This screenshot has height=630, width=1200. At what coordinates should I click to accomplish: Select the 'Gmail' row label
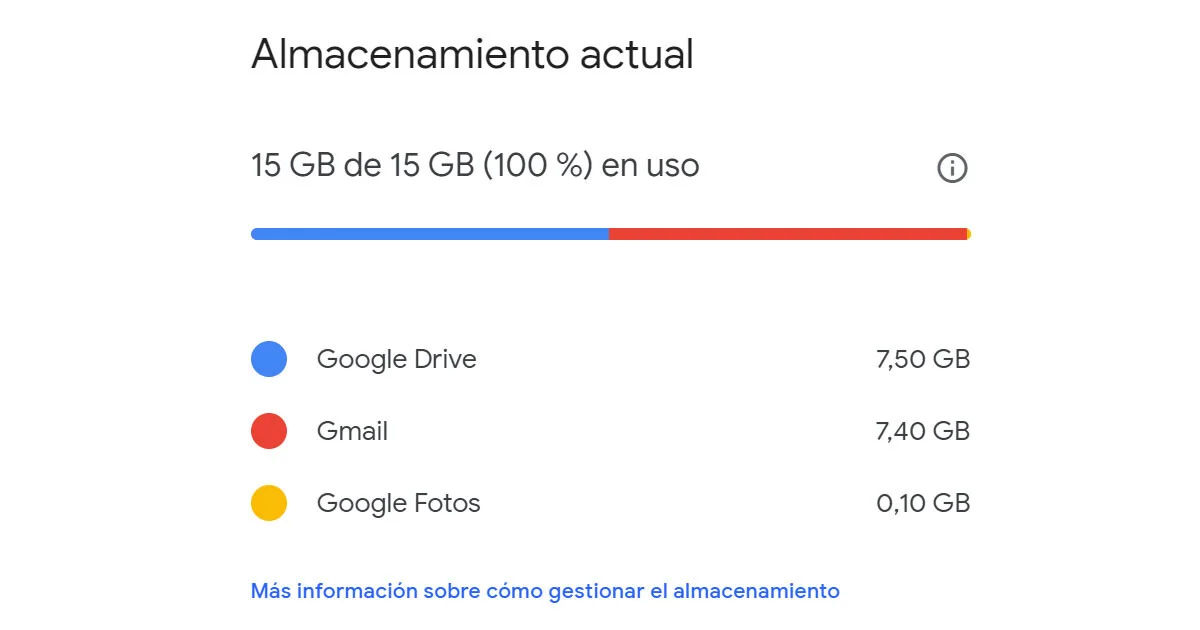click(x=352, y=431)
